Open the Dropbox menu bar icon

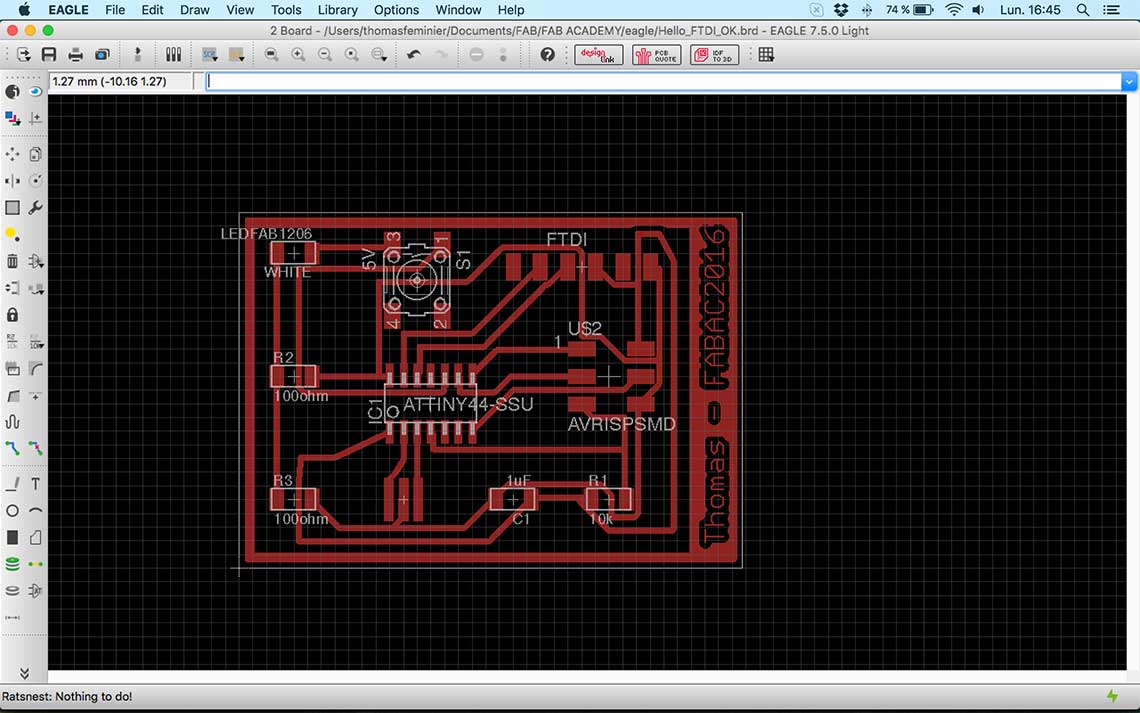pyautogui.click(x=841, y=10)
